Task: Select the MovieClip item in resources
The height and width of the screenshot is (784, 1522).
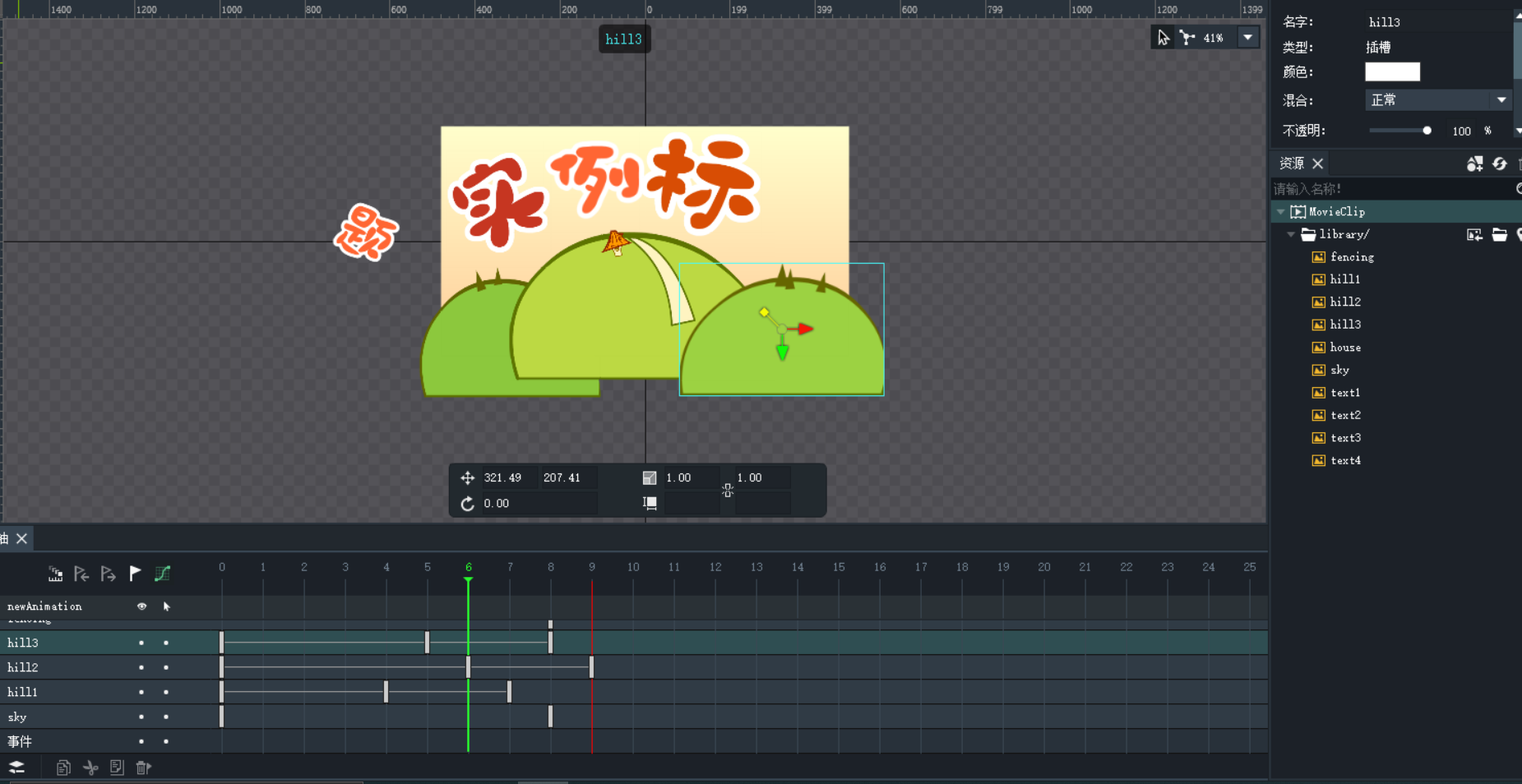Action: [x=1336, y=212]
